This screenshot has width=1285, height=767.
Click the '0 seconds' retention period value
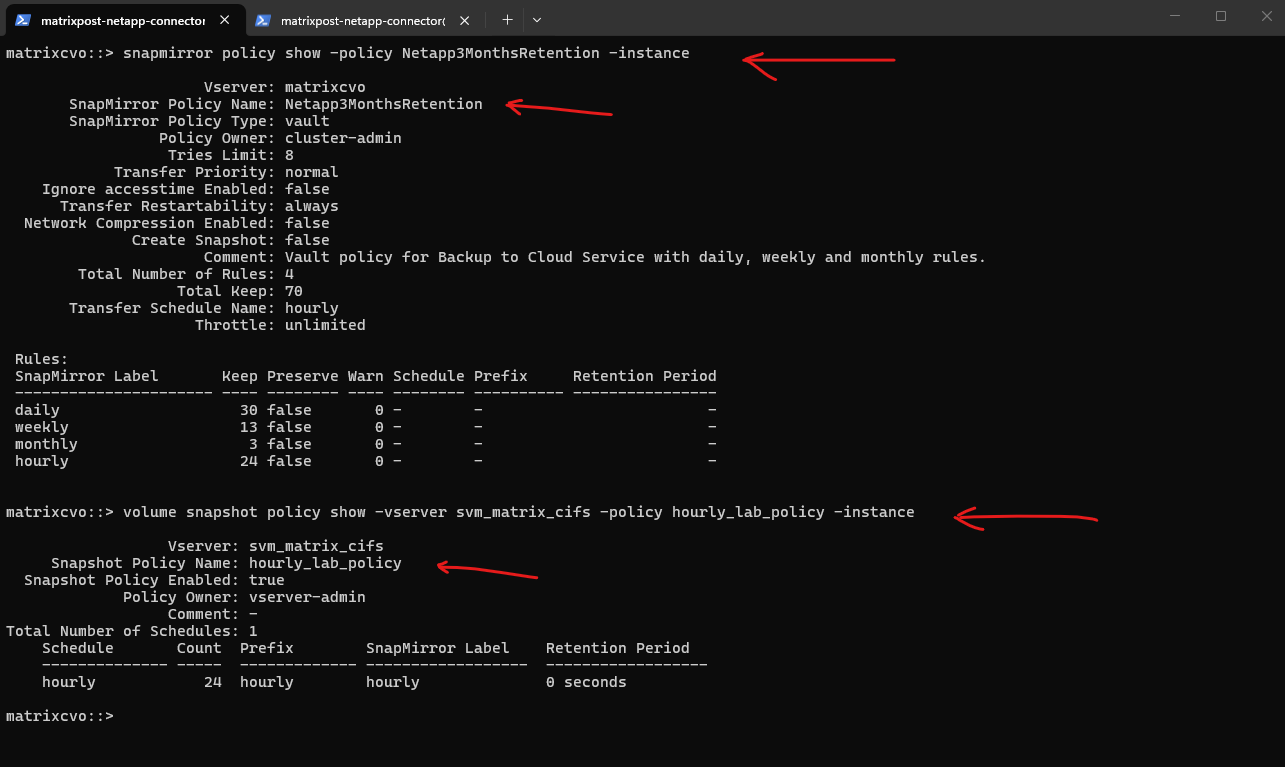[586, 682]
